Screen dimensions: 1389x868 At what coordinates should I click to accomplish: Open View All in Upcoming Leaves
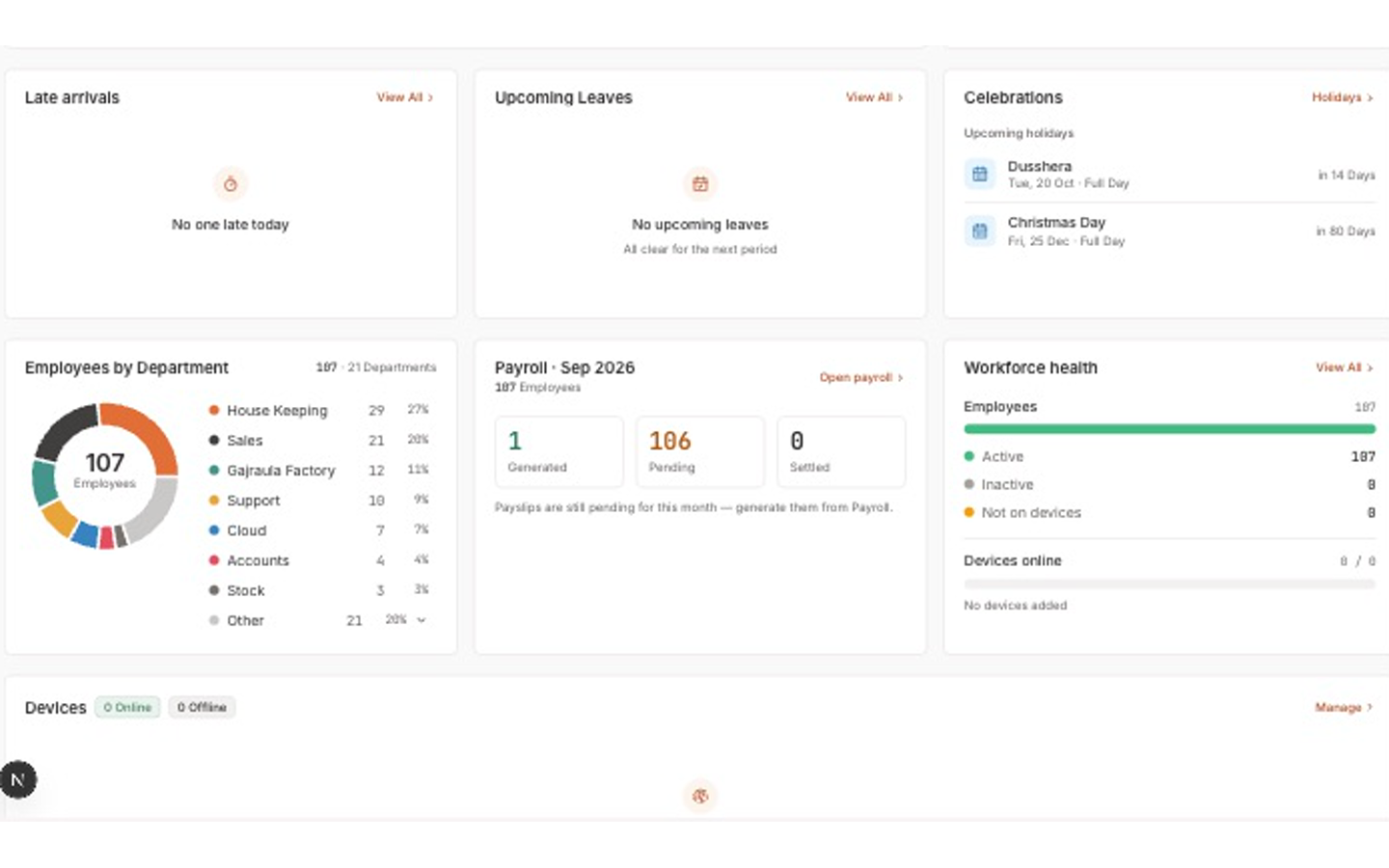pos(875,97)
